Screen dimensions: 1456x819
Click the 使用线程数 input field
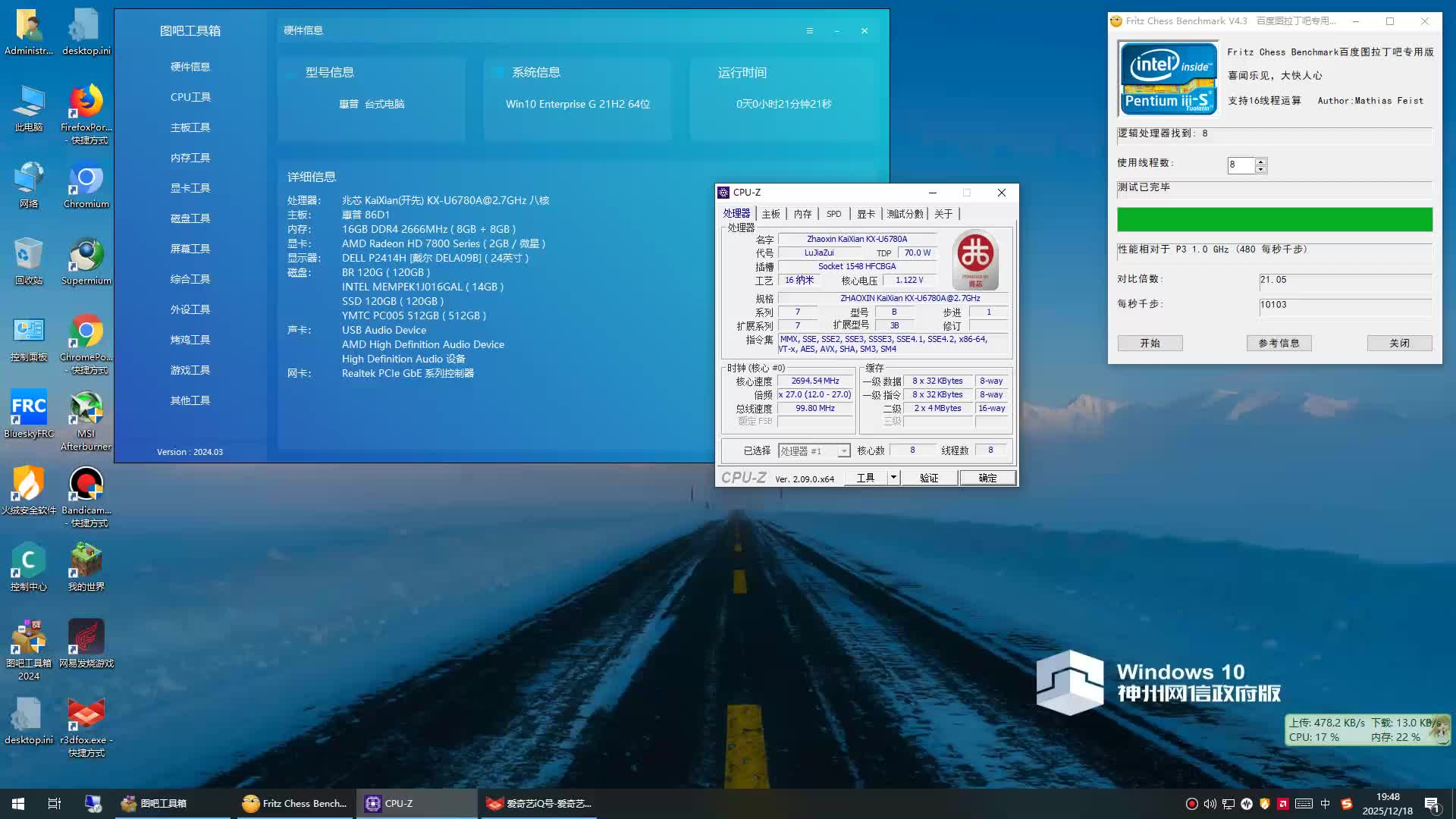click(1241, 165)
